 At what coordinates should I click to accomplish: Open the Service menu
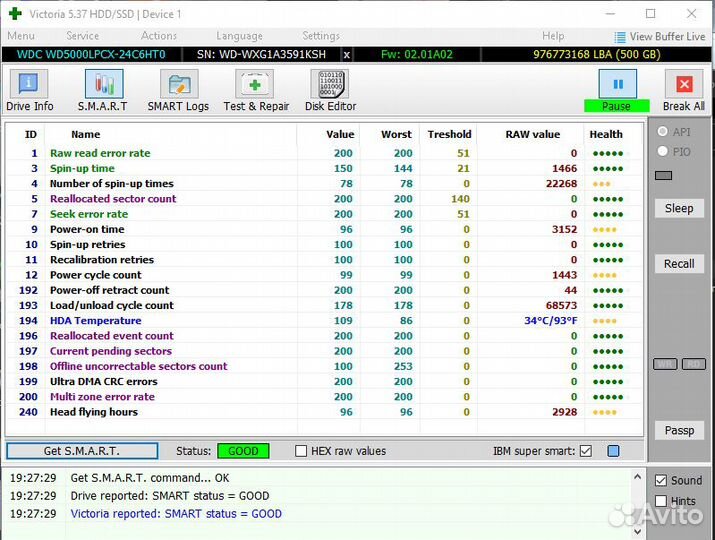coord(82,36)
